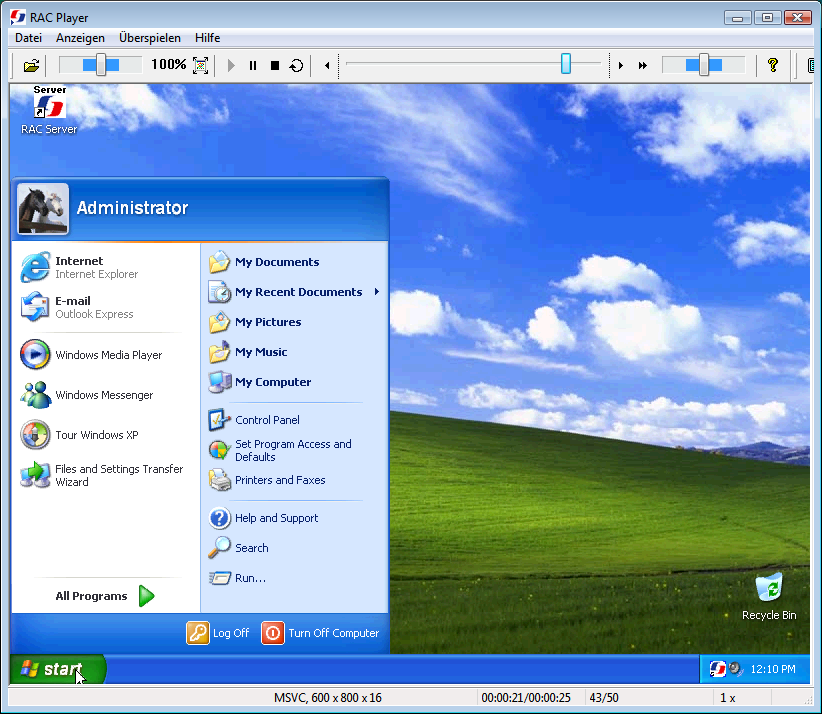Open the Anzeigen menu

[x=80, y=38]
